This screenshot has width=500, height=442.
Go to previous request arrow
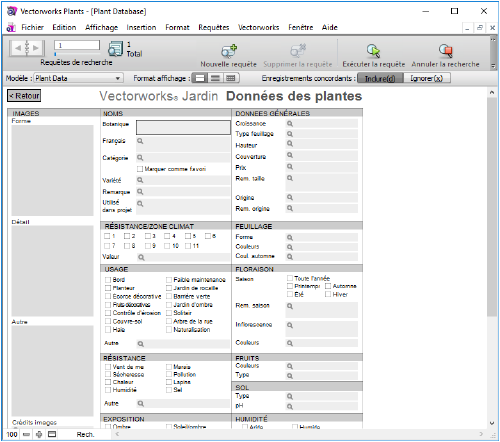coord(18,48)
